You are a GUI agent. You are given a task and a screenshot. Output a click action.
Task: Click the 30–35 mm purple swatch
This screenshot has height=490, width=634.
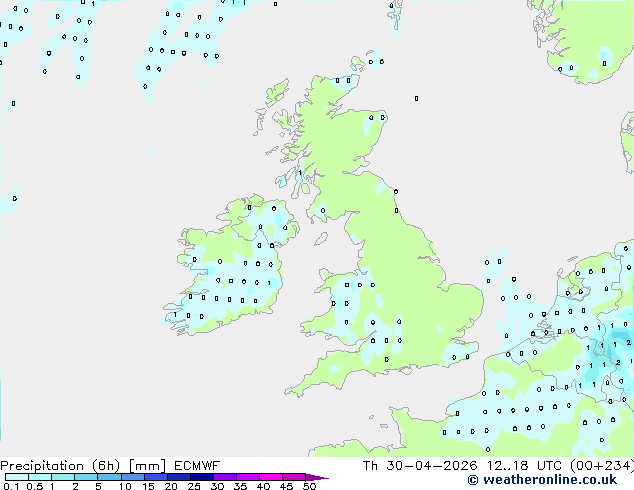tap(225, 477)
